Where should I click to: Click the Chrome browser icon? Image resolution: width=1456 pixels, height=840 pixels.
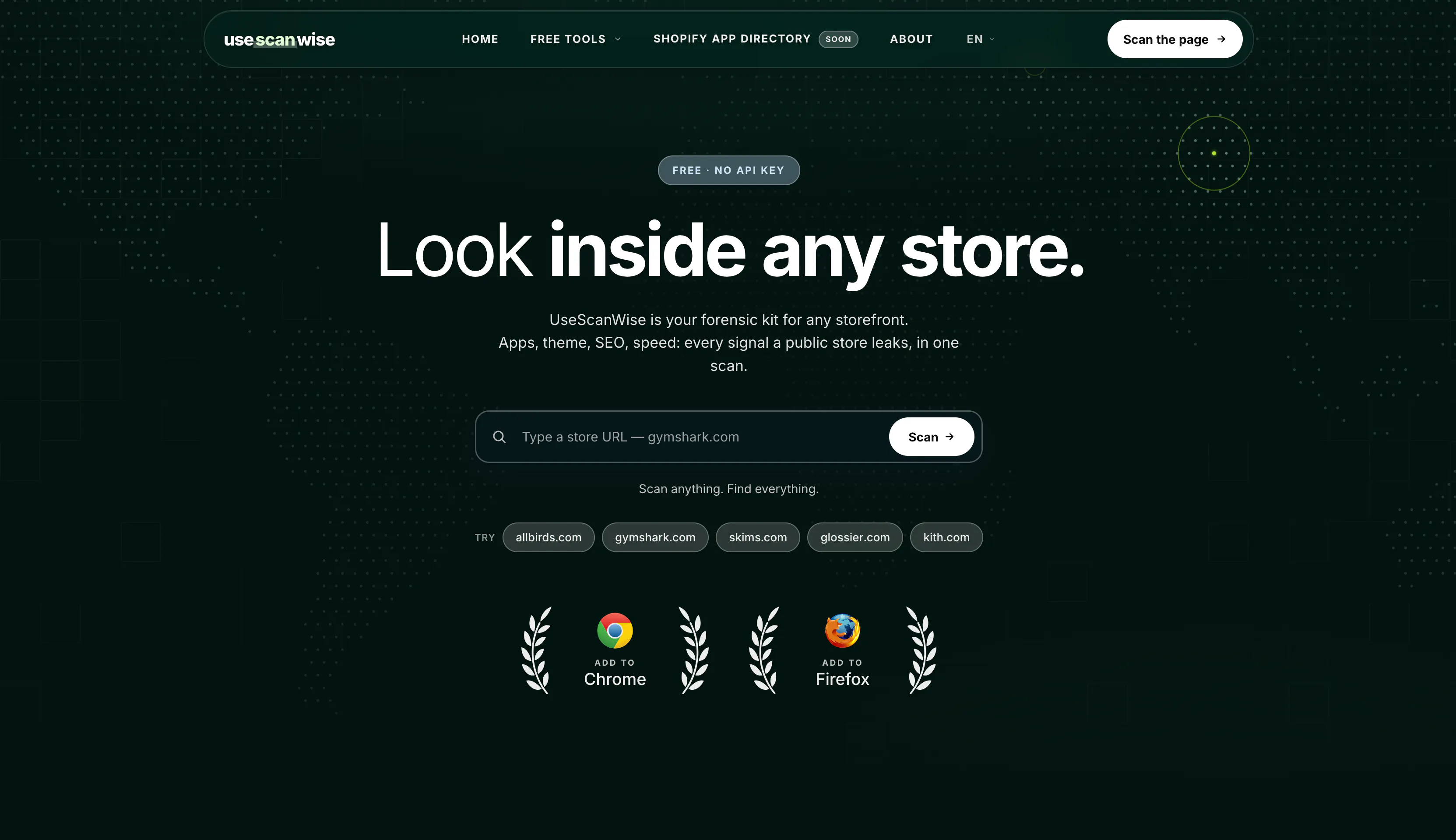pyautogui.click(x=615, y=631)
